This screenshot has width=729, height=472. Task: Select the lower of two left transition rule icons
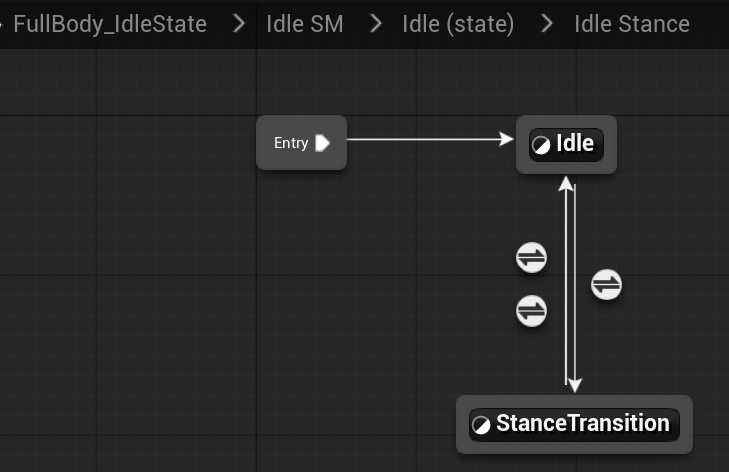coord(531,311)
